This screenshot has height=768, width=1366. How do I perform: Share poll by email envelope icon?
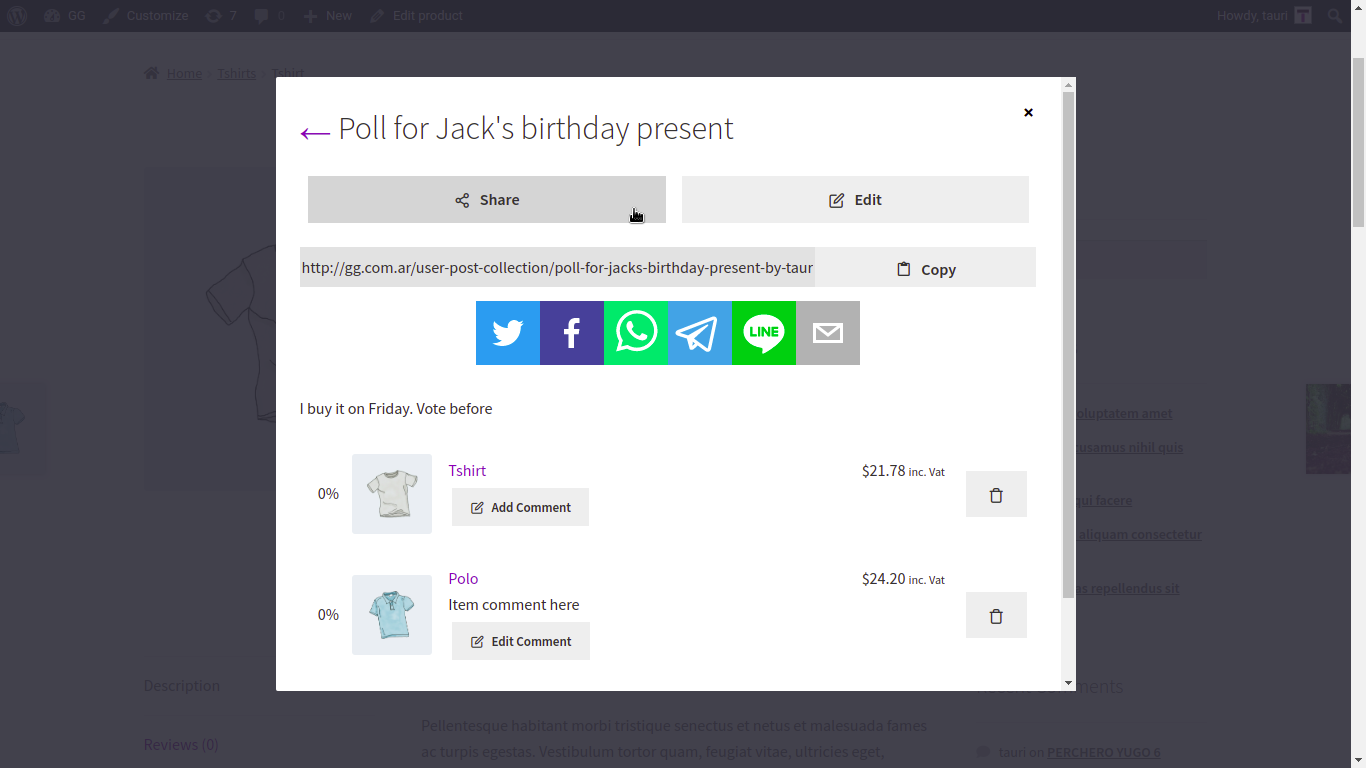coord(828,333)
